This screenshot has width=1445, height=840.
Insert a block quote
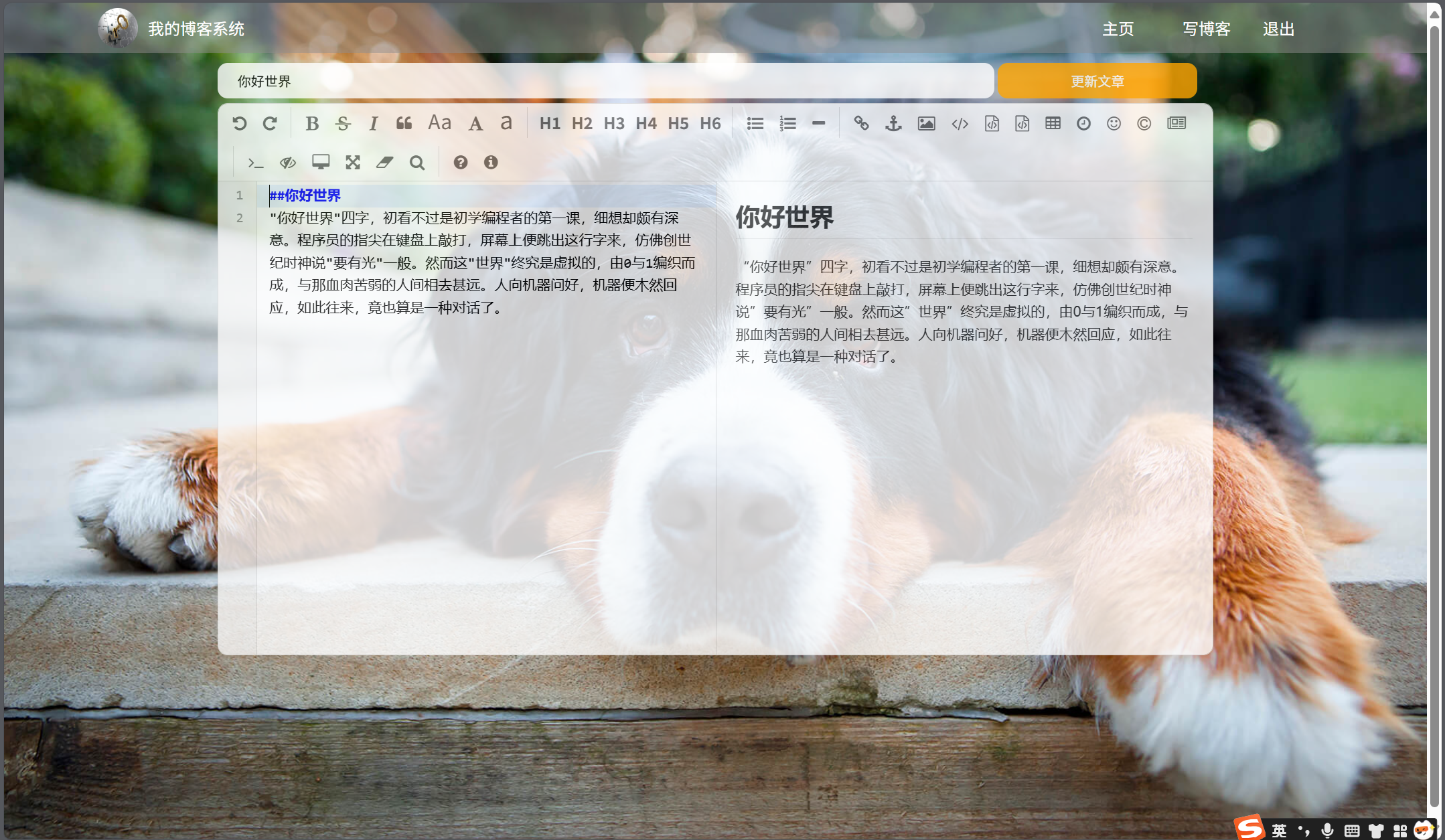pos(404,123)
